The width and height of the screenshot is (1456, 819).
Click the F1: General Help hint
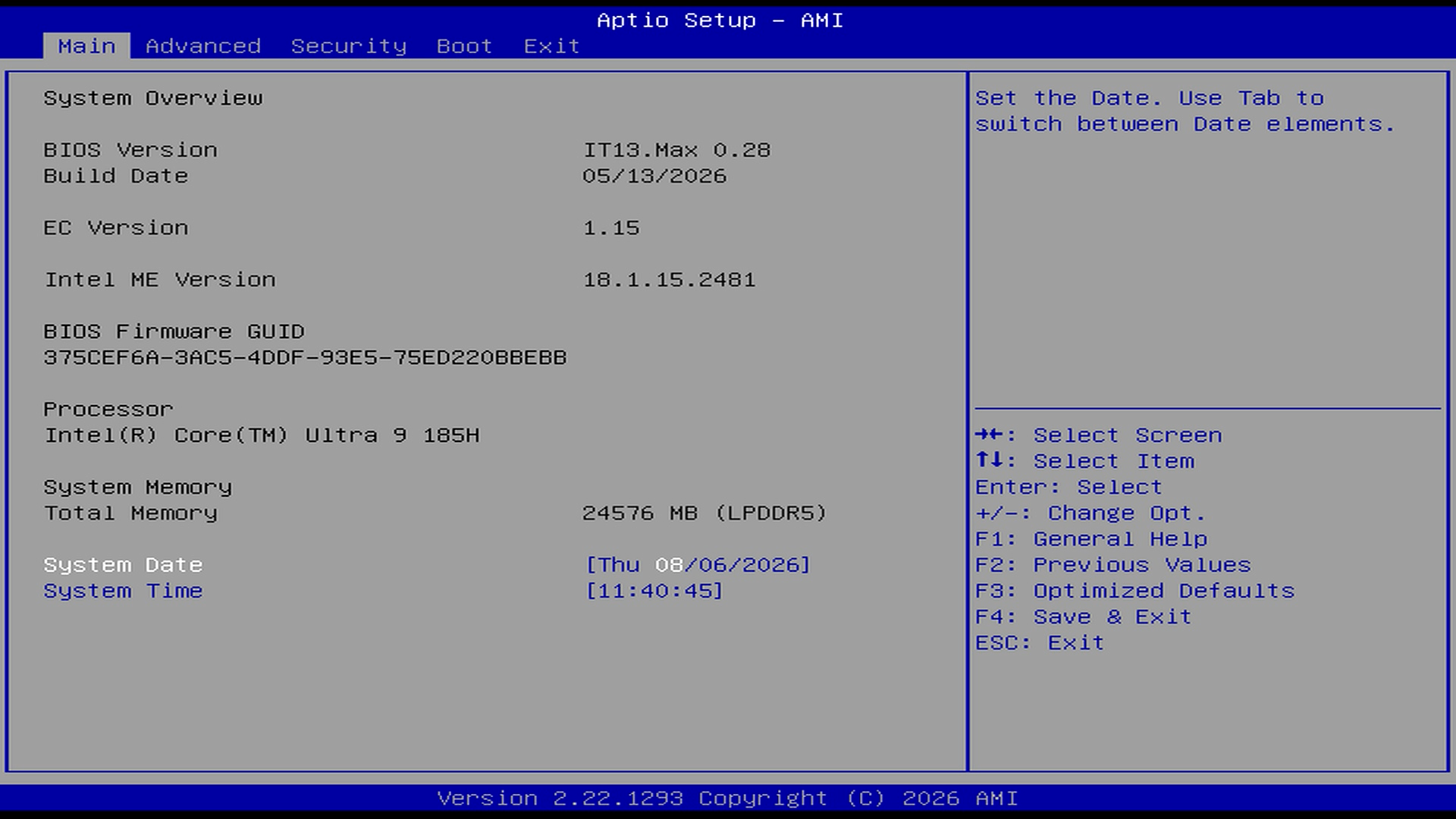click(x=1091, y=539)
